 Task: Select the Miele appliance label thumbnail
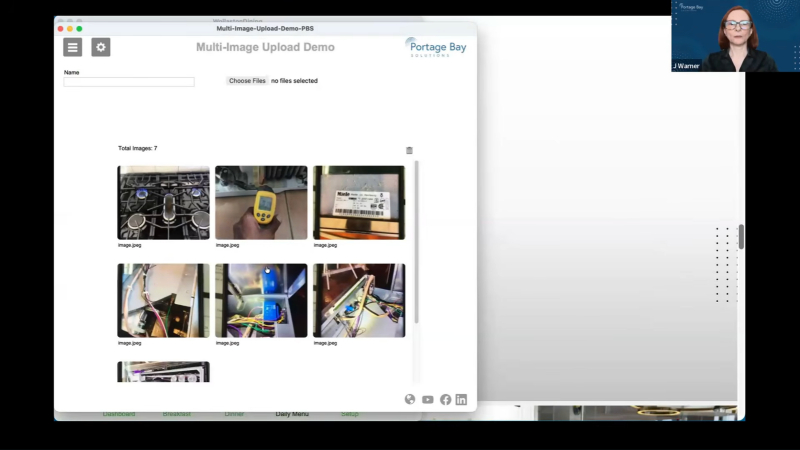click(x=359, y=203)
